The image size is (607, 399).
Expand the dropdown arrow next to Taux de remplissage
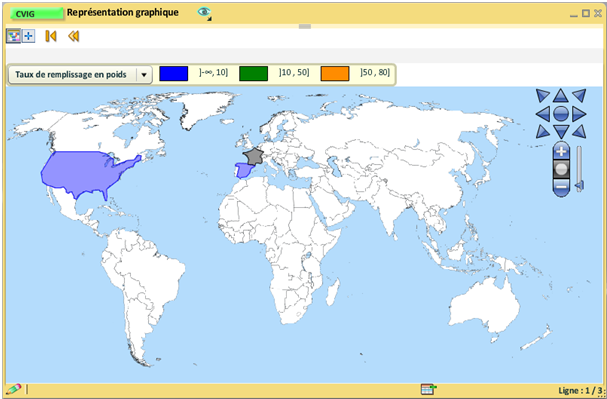pyautogui.click(x=144, y=75)
